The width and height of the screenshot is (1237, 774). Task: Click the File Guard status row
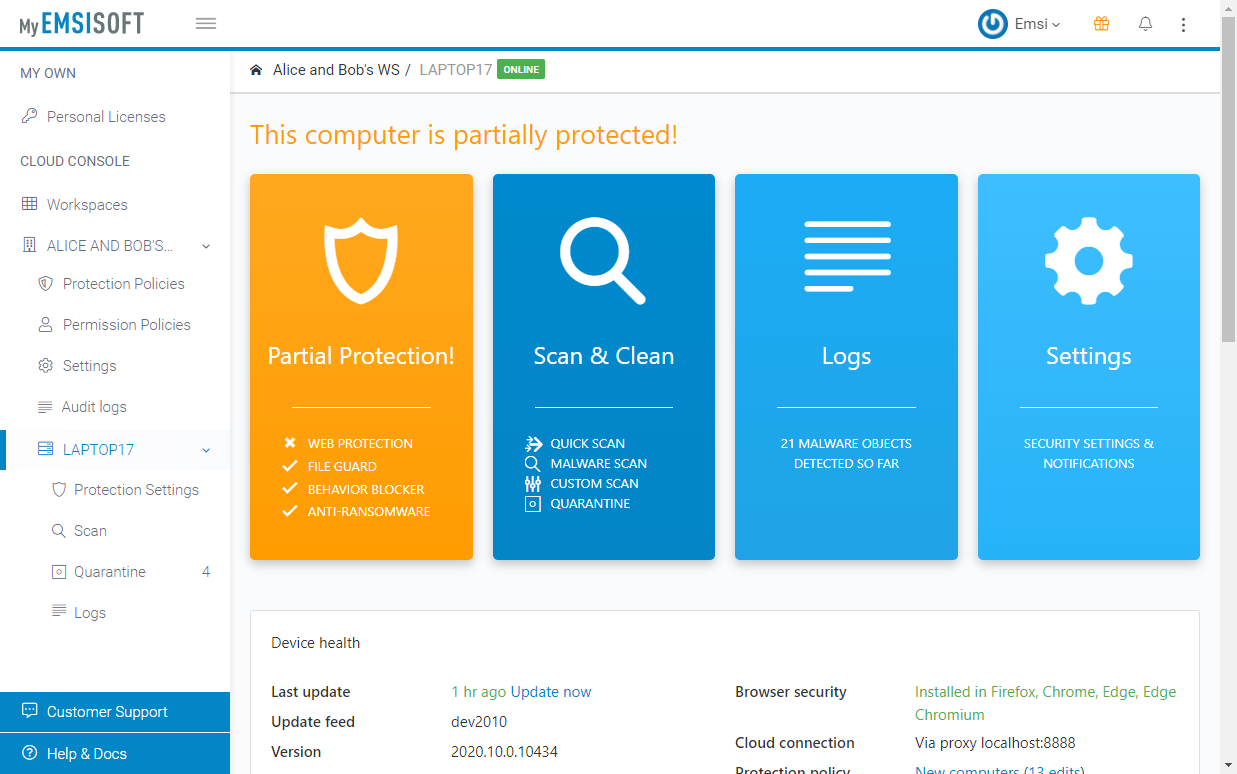click(330, 467)
